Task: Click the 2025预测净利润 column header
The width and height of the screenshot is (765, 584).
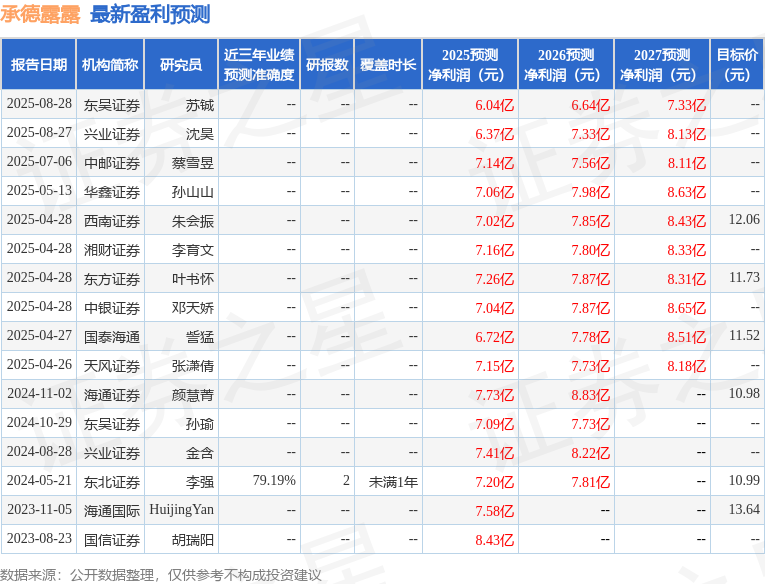Action: 470,64
